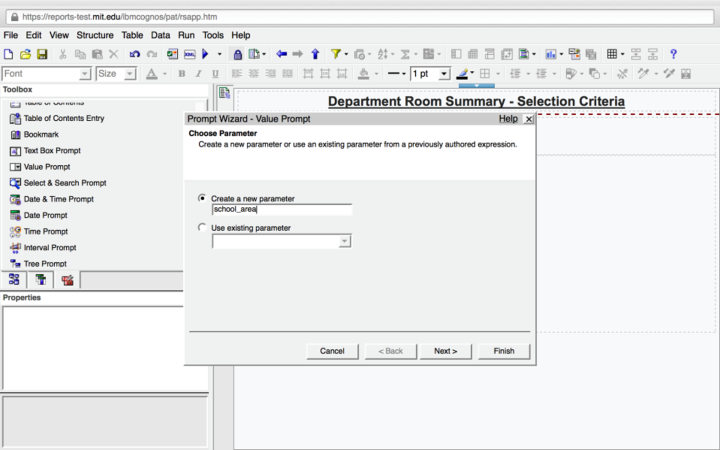720x450 pixels.
Task: Click the Run Report play icon
Action: pyautogui.click(x=205, y=54)
